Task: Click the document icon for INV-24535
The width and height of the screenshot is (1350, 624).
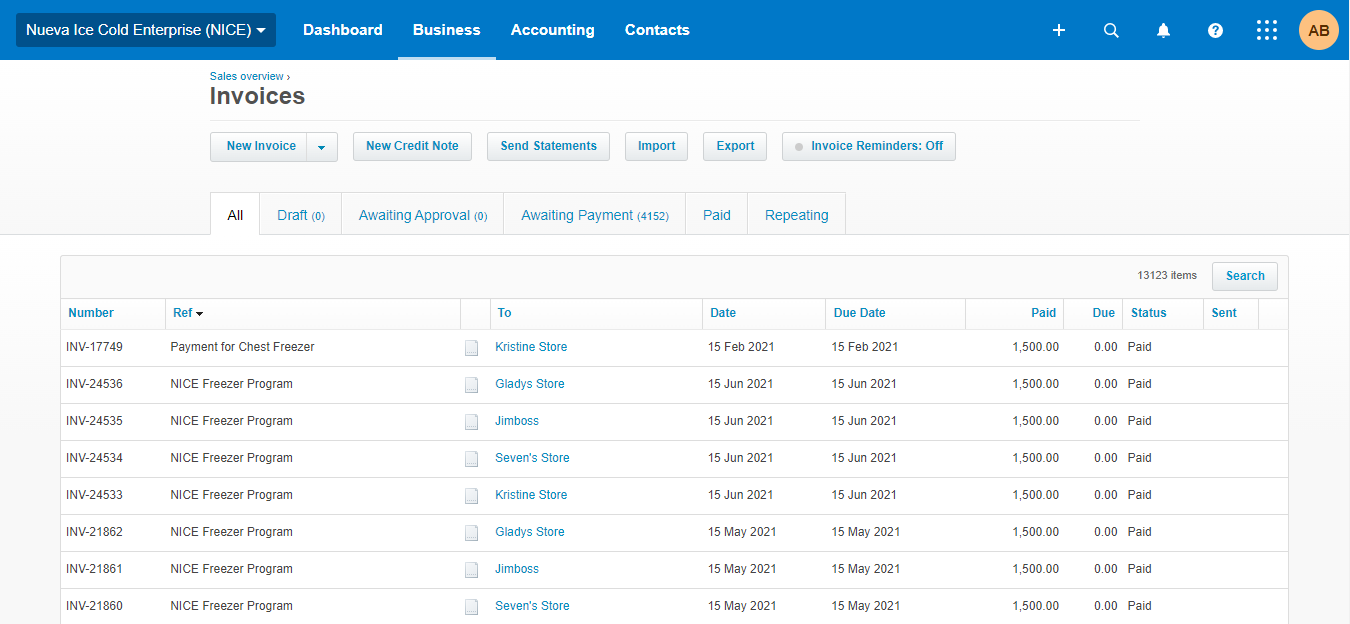Action: click(x=472, y=422)
